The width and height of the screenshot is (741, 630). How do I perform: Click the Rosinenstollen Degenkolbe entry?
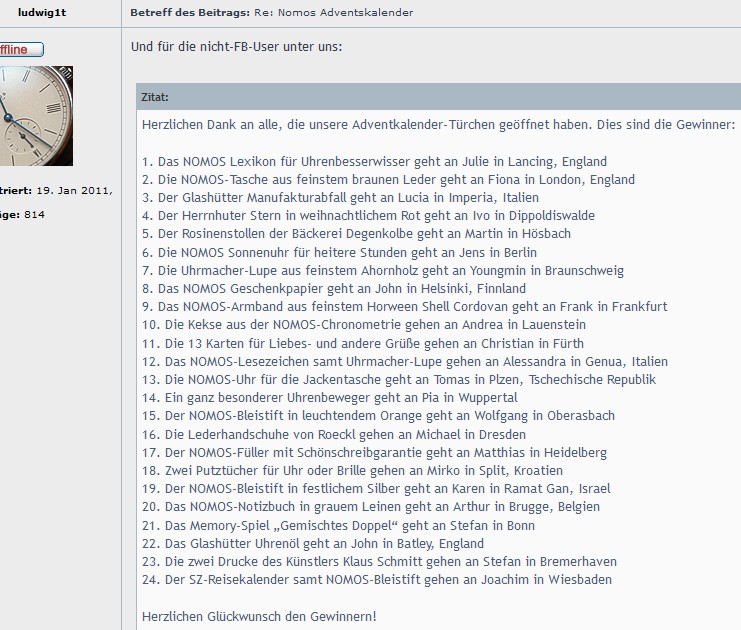(356, 233)
